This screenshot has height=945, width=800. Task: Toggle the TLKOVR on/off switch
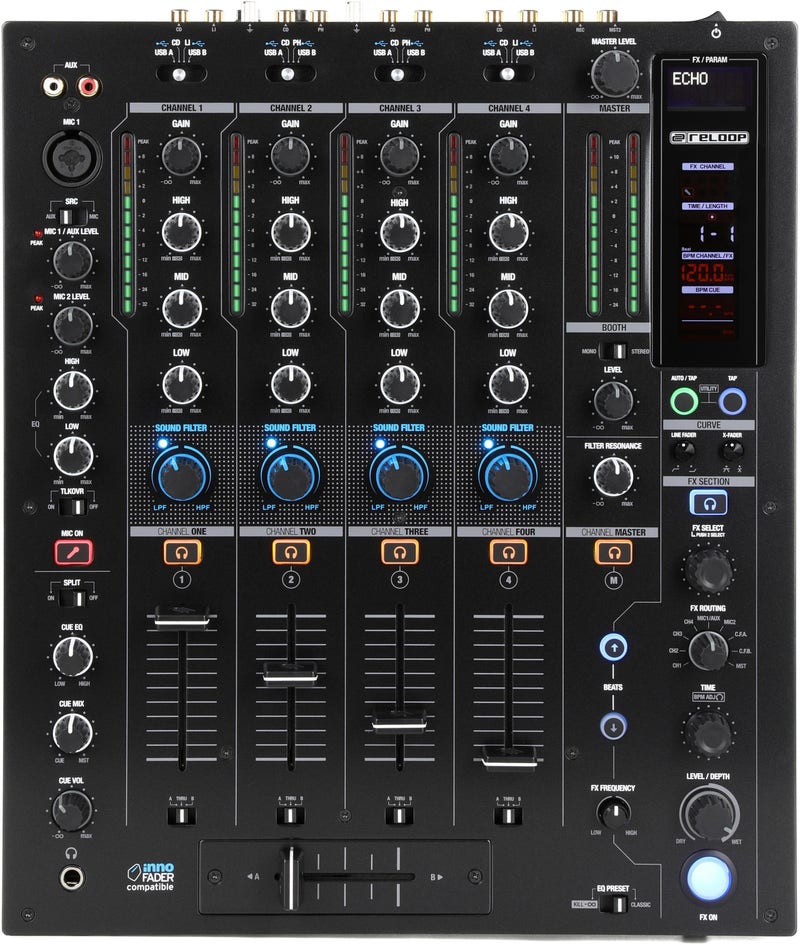(73, 507)
